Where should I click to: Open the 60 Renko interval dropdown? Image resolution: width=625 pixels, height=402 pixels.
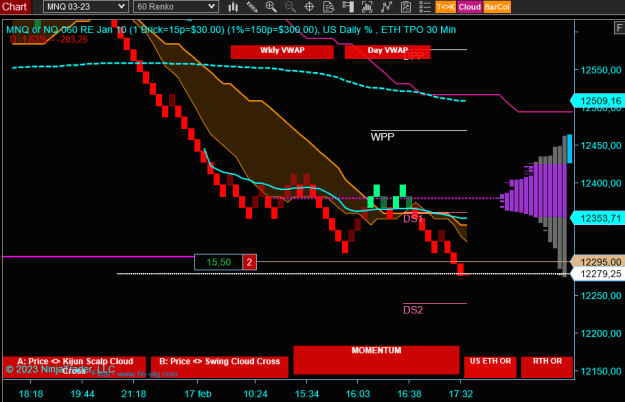[175, 7]
